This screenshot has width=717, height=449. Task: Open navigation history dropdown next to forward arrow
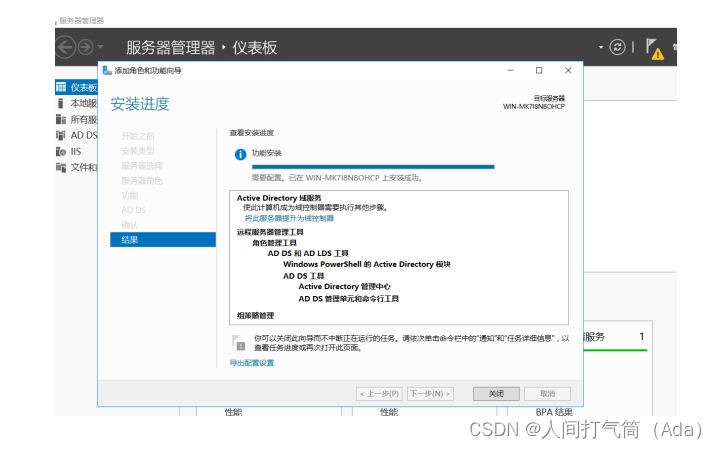pyautogui.click(x=100, y=47)
